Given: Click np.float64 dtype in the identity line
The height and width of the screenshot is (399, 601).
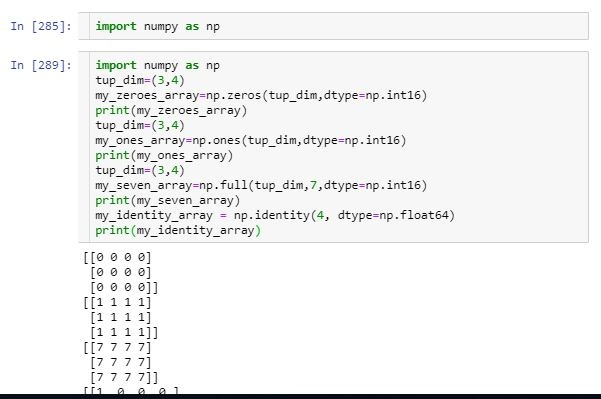Looking at the screenshot, I should (414, 215).
